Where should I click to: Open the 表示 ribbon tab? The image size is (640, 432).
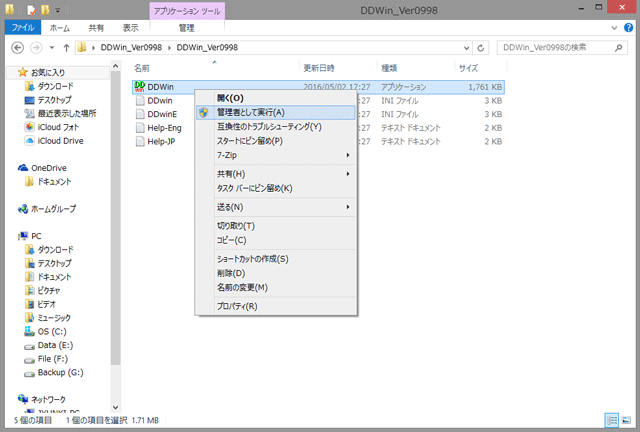131,28
